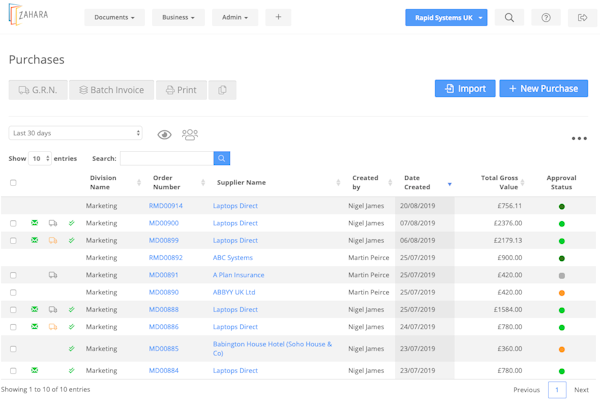Open the help question mark icon
The height and width of the screenshot is (409, 600).
(x=546, y=18)
